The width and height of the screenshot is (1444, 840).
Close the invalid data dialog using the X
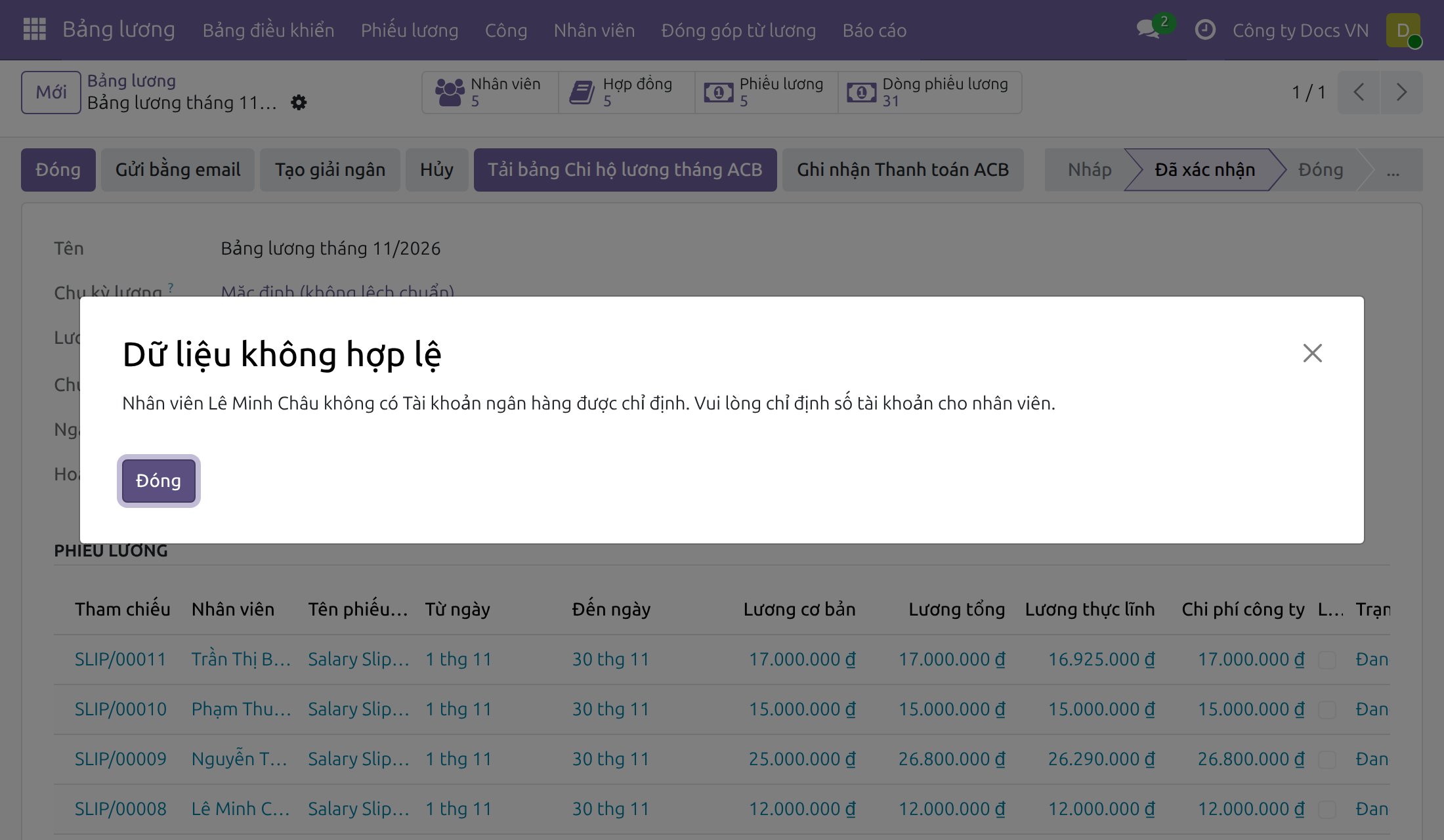[1312, 353]
